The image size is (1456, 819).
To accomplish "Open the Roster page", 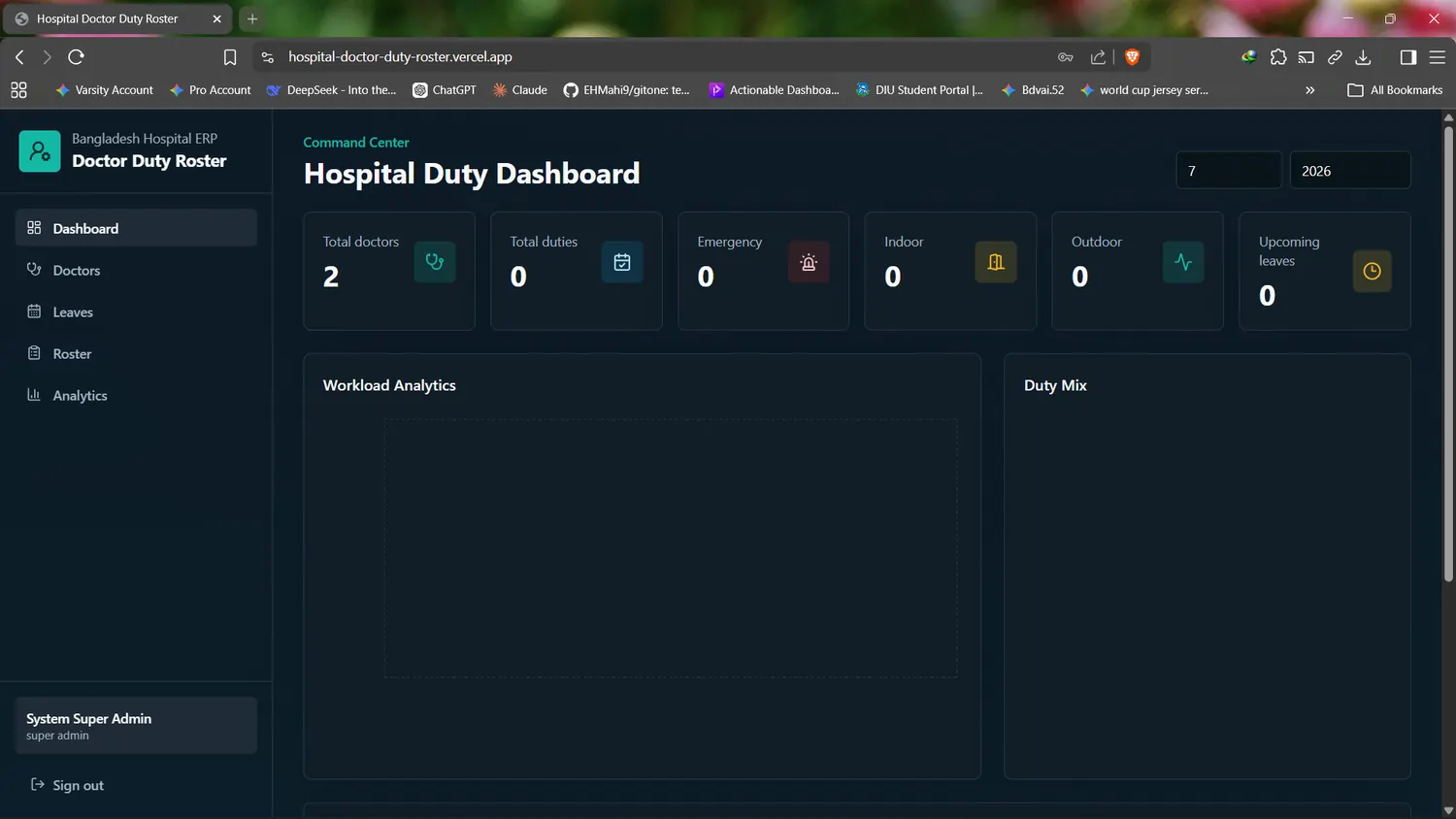I will point(136,353).
